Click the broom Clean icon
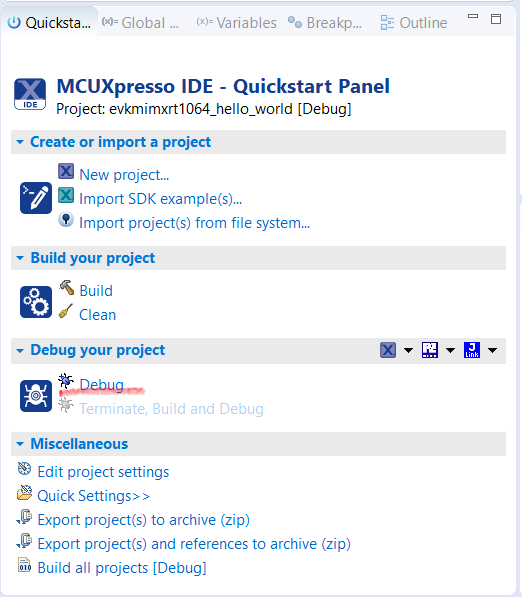This screenshot has width=522, height=597. point(66,311)
